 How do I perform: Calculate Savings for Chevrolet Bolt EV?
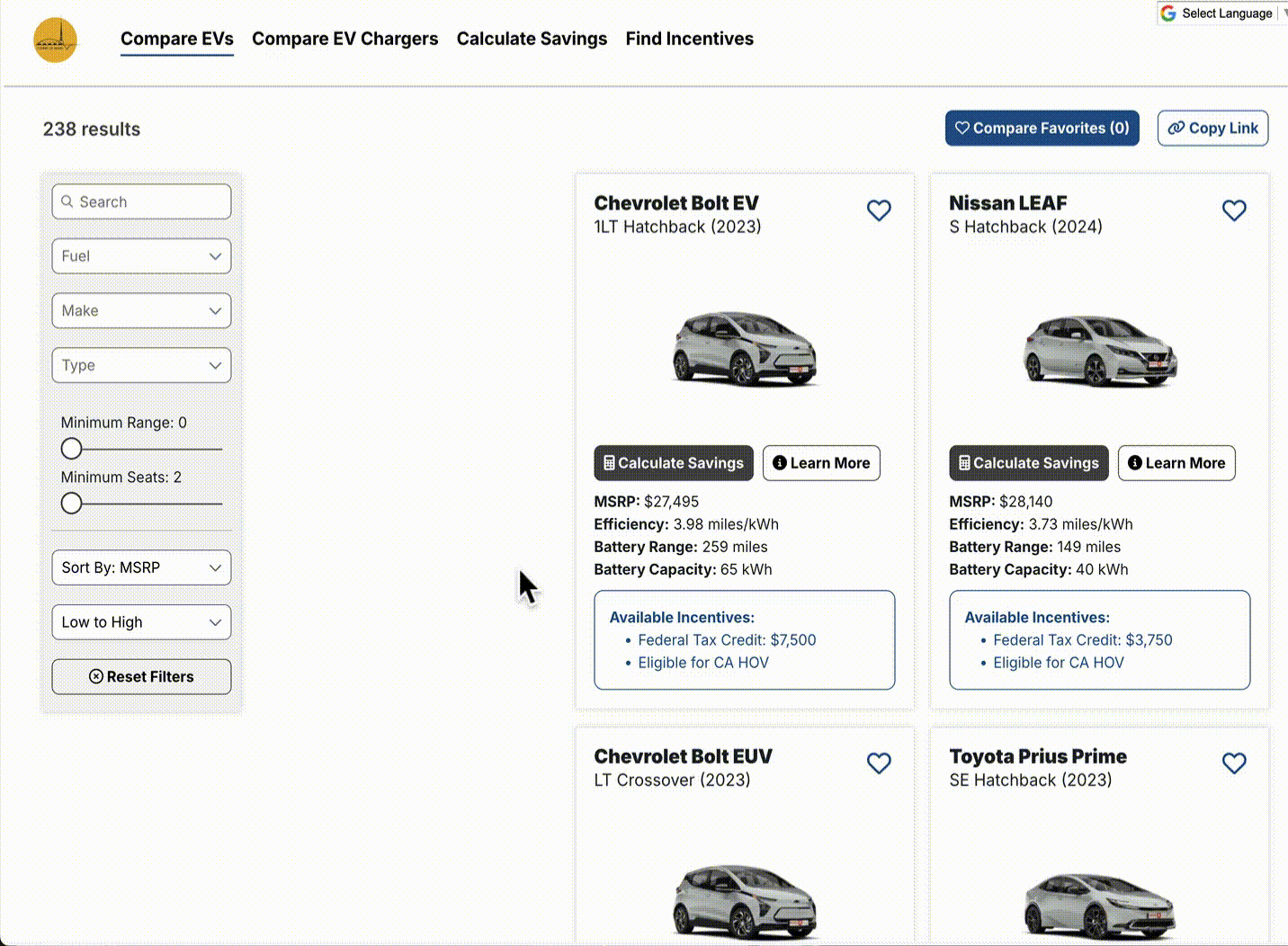[674, 463]
